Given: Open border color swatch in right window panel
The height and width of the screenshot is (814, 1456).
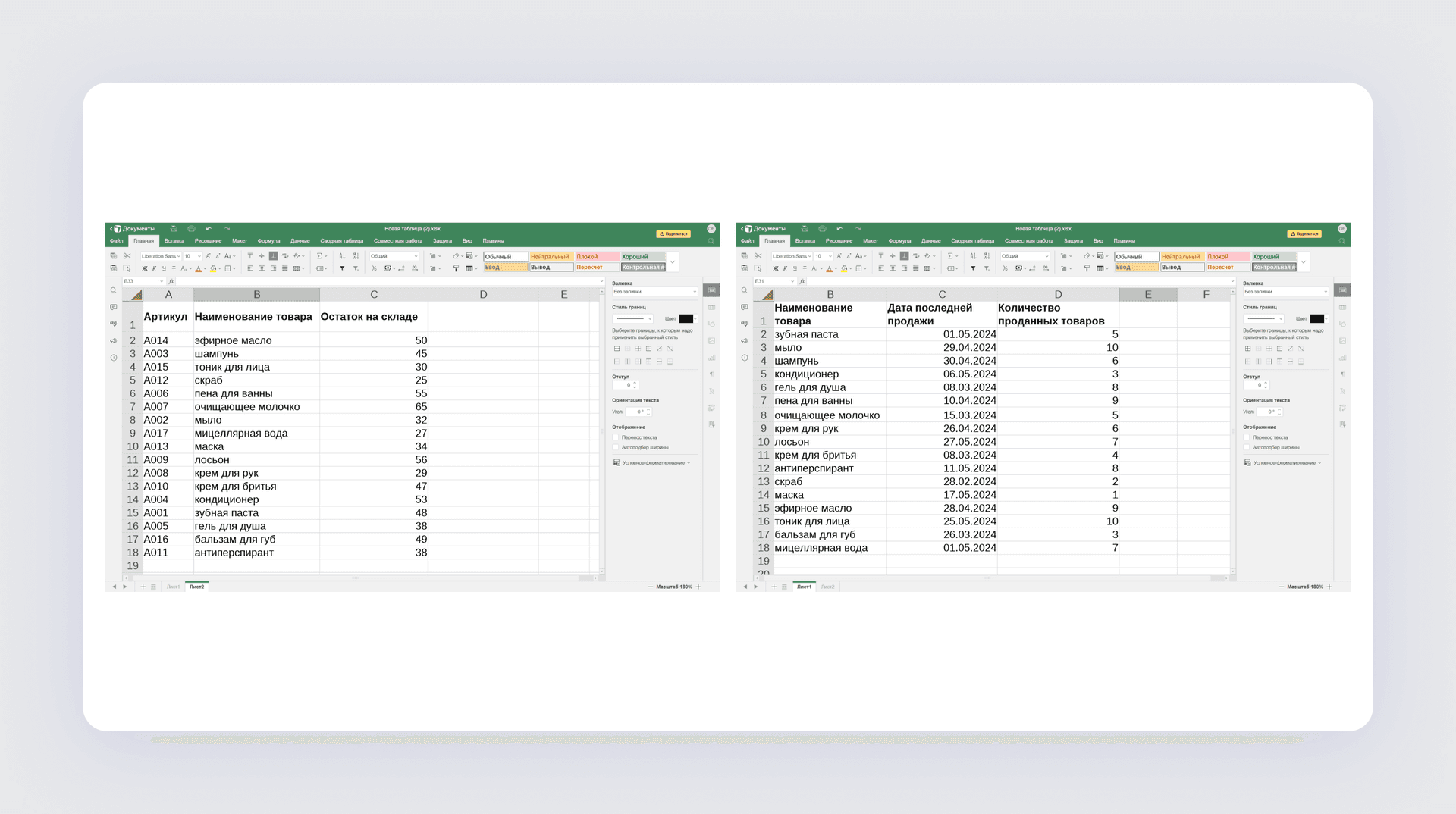Looking at the screenshot, I should pos(1317,319).
